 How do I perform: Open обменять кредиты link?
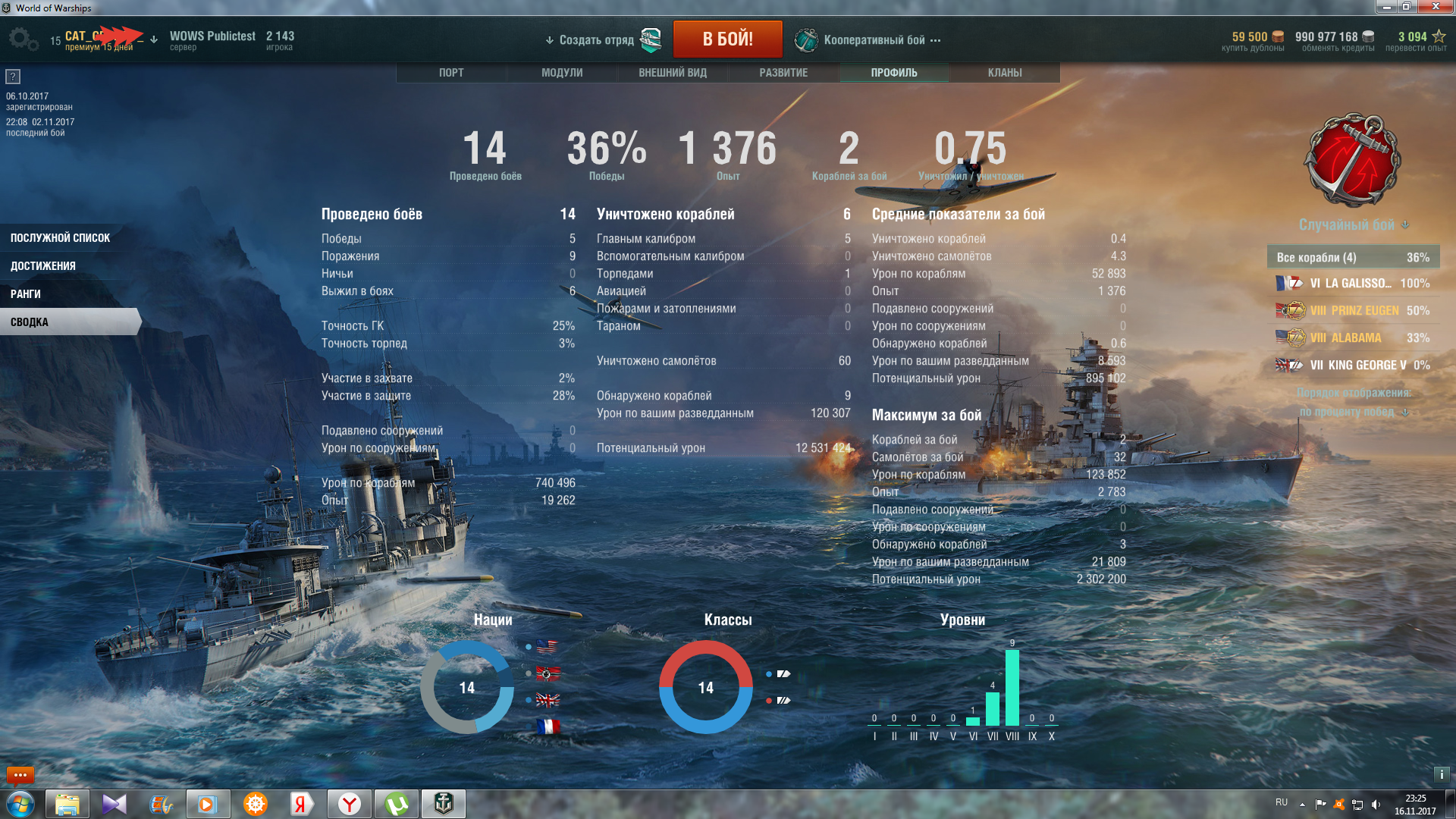coord(1338,49)
